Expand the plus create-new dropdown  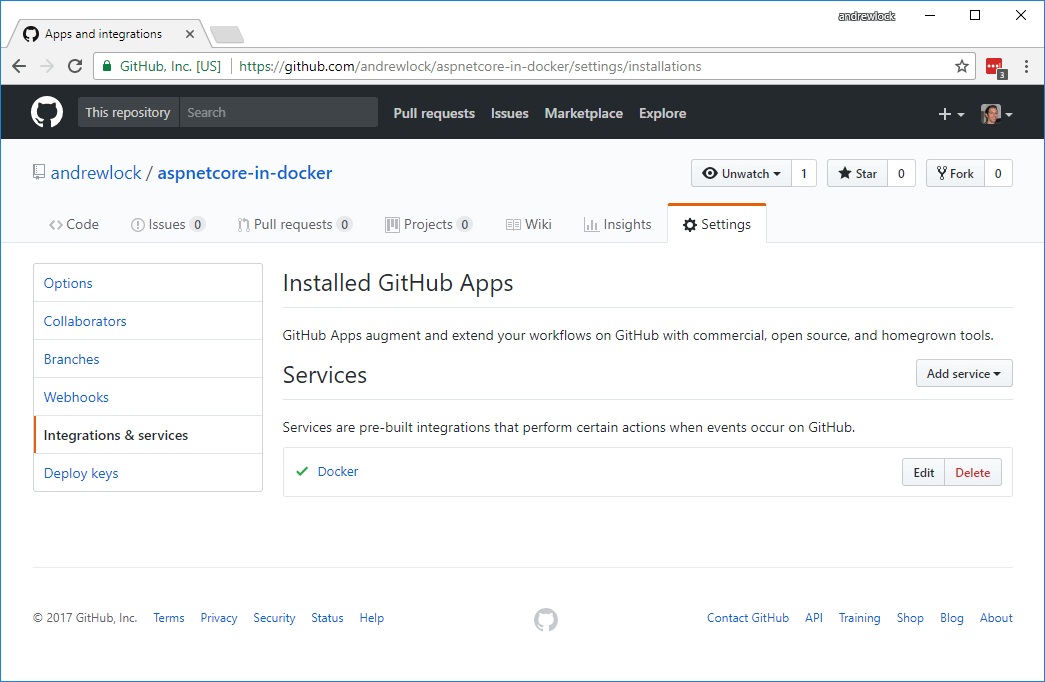click(x=951, y=114)
